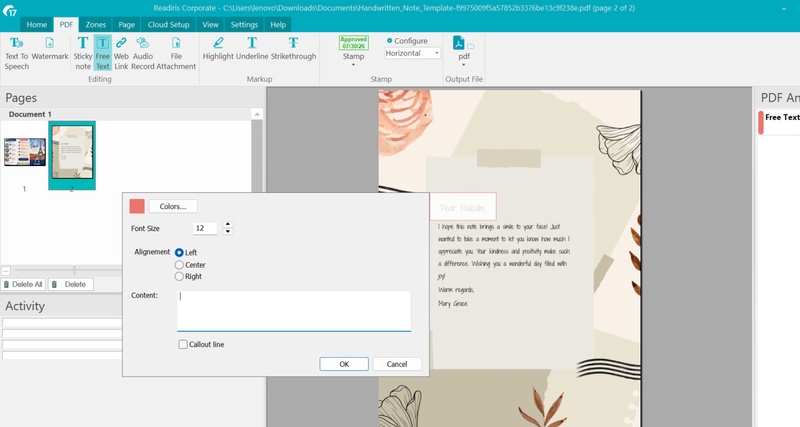
Task: Cancel the free text dialog
Action: pyautogui.click(x=397, y=364)
